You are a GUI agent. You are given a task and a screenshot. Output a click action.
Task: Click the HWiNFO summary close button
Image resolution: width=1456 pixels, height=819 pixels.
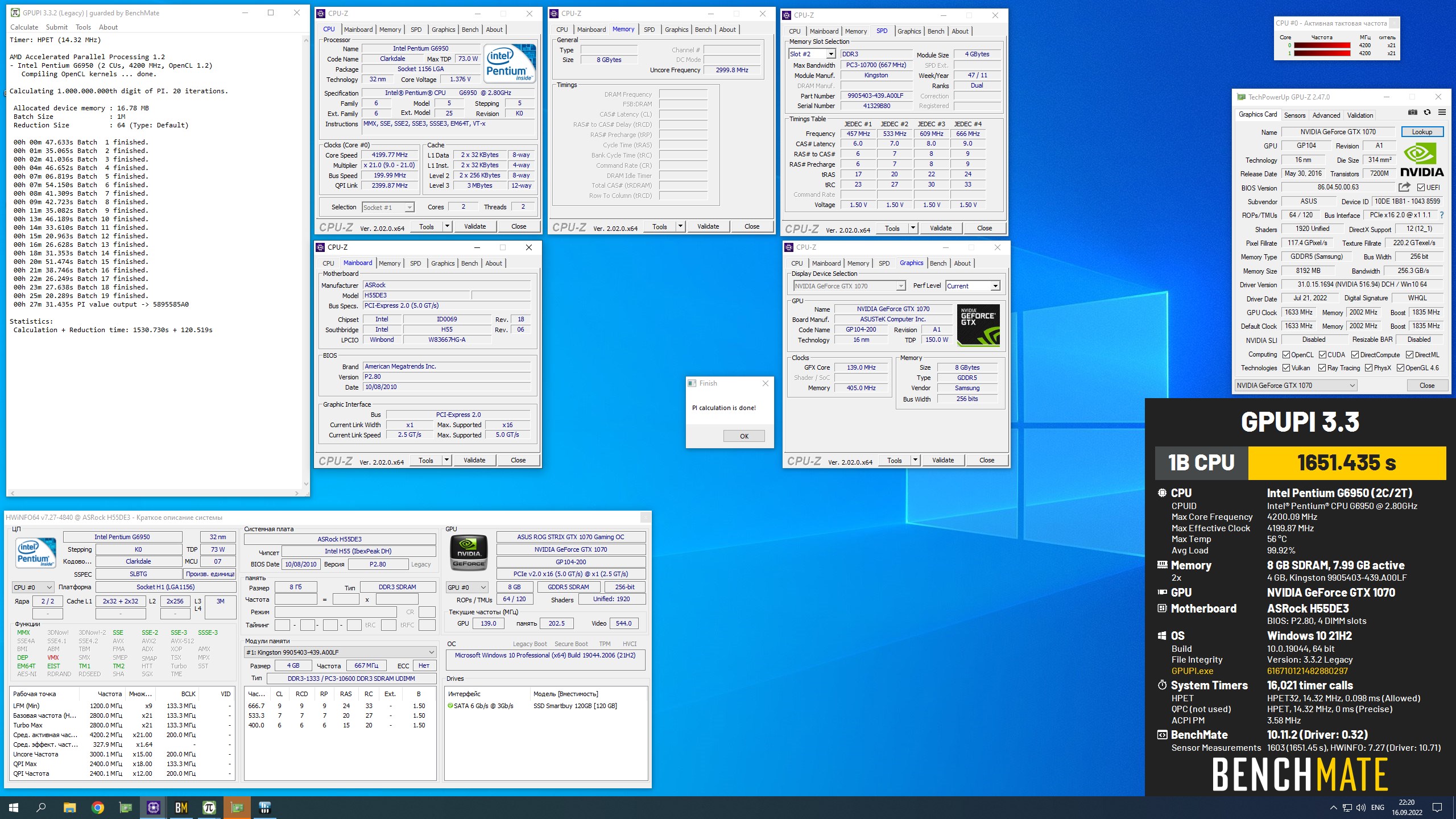(645, 517)
